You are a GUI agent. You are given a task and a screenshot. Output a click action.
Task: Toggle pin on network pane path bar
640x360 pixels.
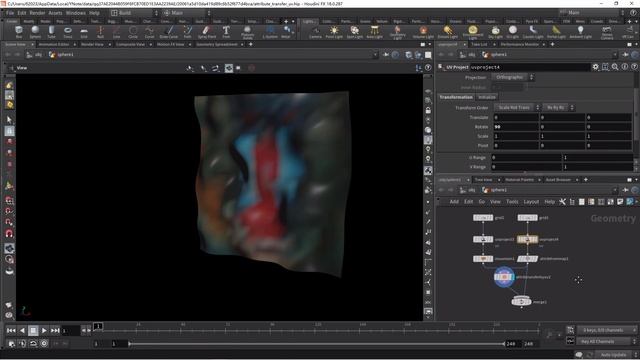625,190
